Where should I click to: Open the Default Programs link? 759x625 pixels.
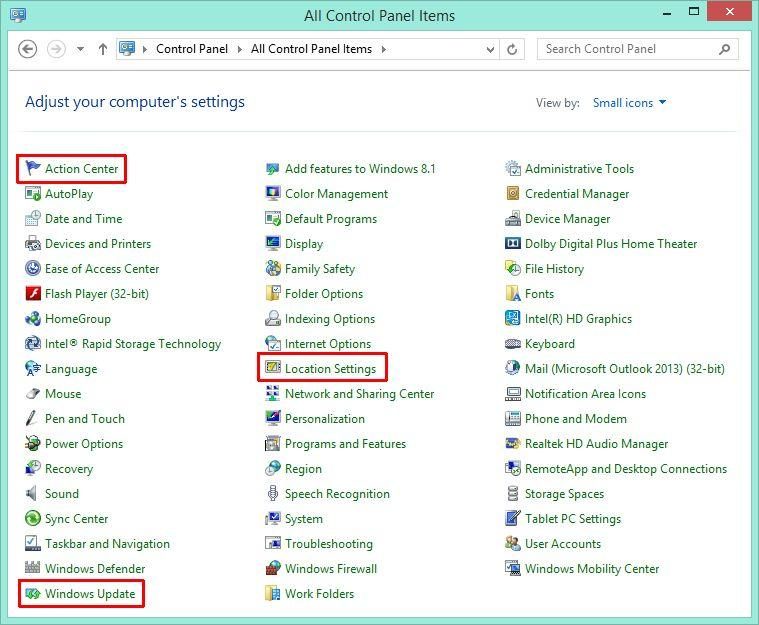[x=331, y=219]
